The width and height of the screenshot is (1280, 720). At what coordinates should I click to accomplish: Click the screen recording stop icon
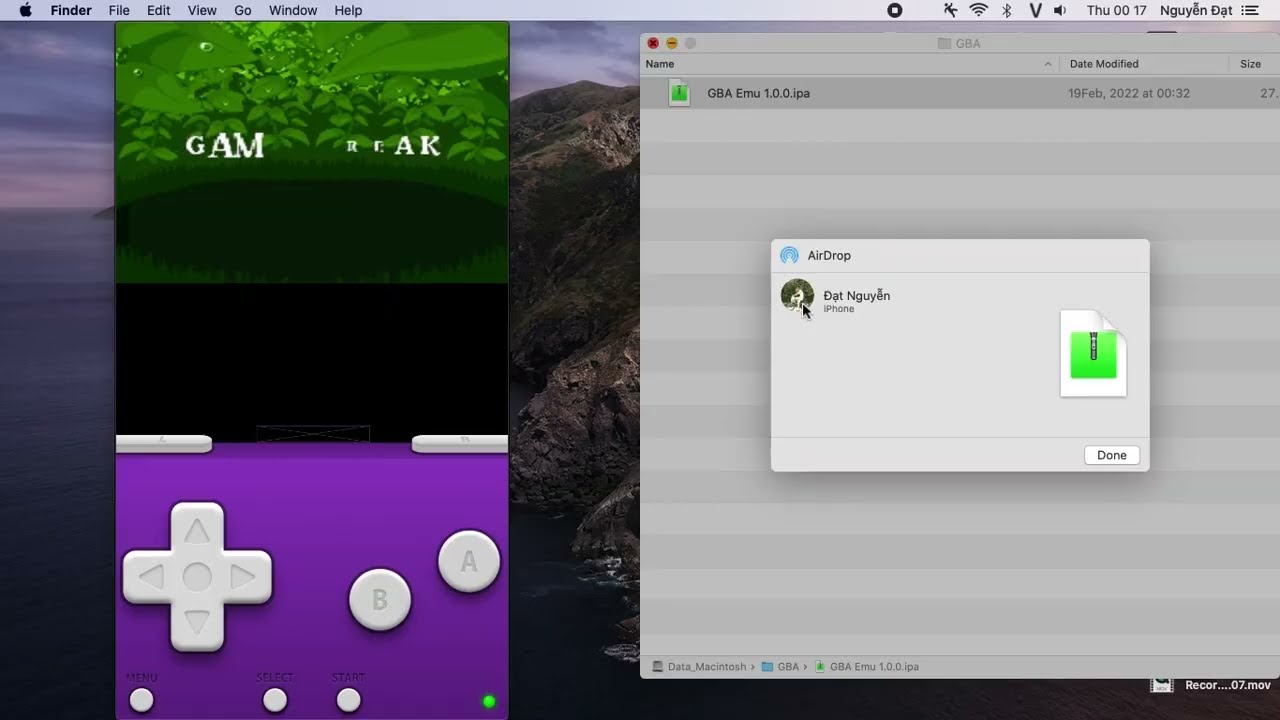coord(895,10)
